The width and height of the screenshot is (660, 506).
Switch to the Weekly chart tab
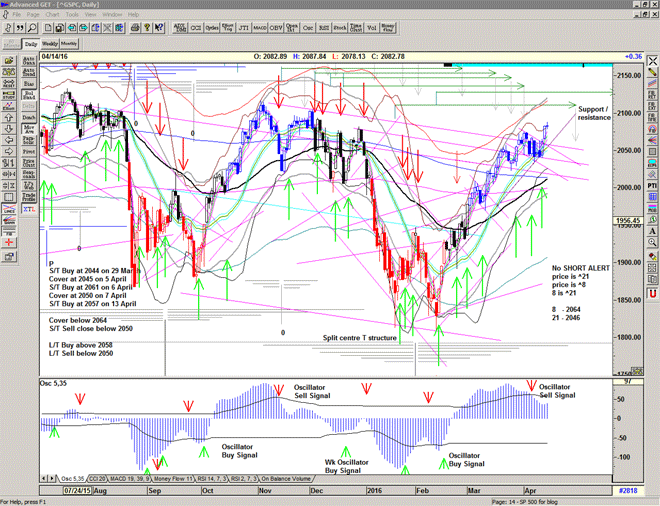[48, 45]
